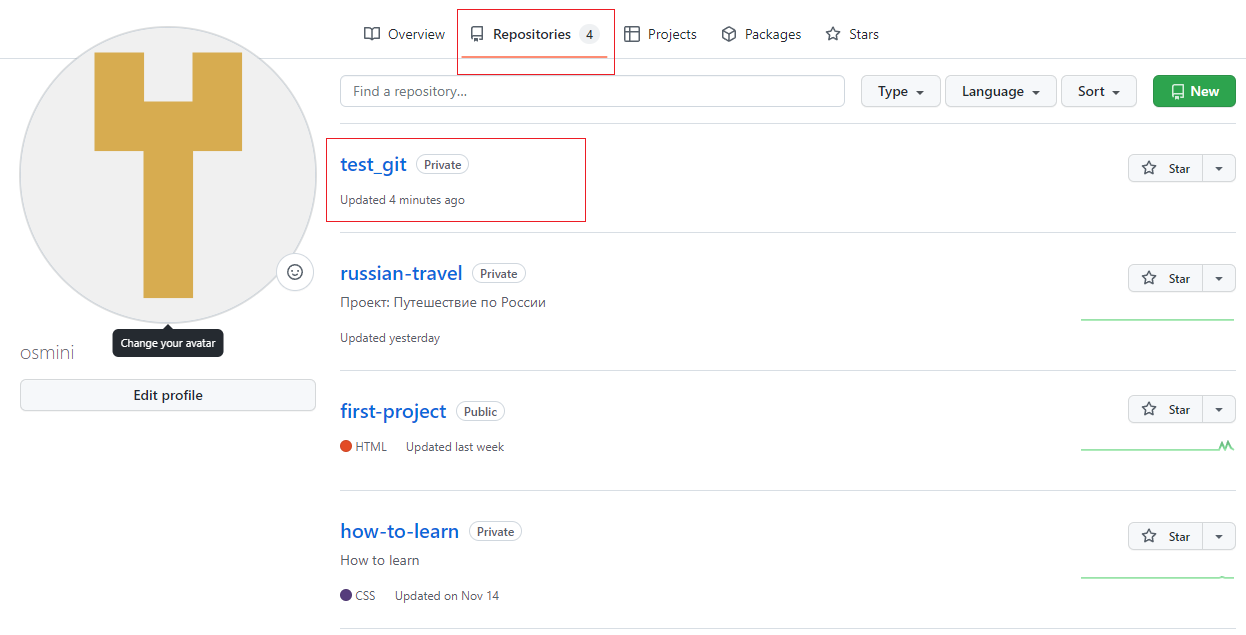
Task: Click the Public badge on first-project
Action: 480,411
